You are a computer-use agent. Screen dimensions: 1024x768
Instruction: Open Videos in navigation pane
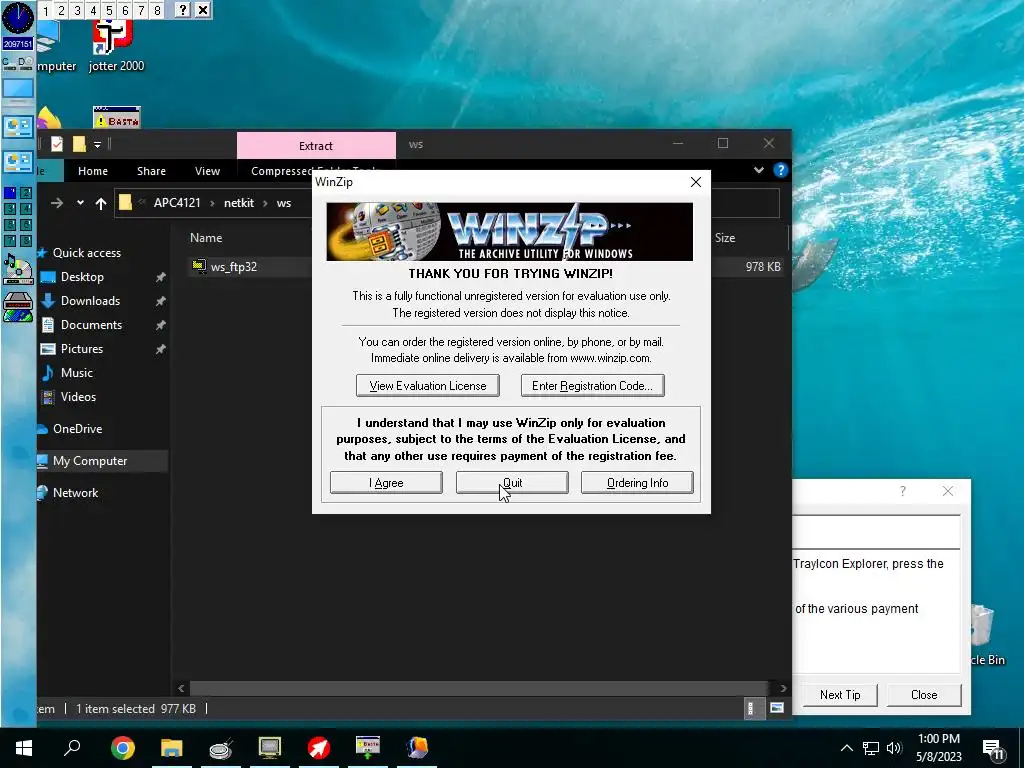tap(78, 397)
